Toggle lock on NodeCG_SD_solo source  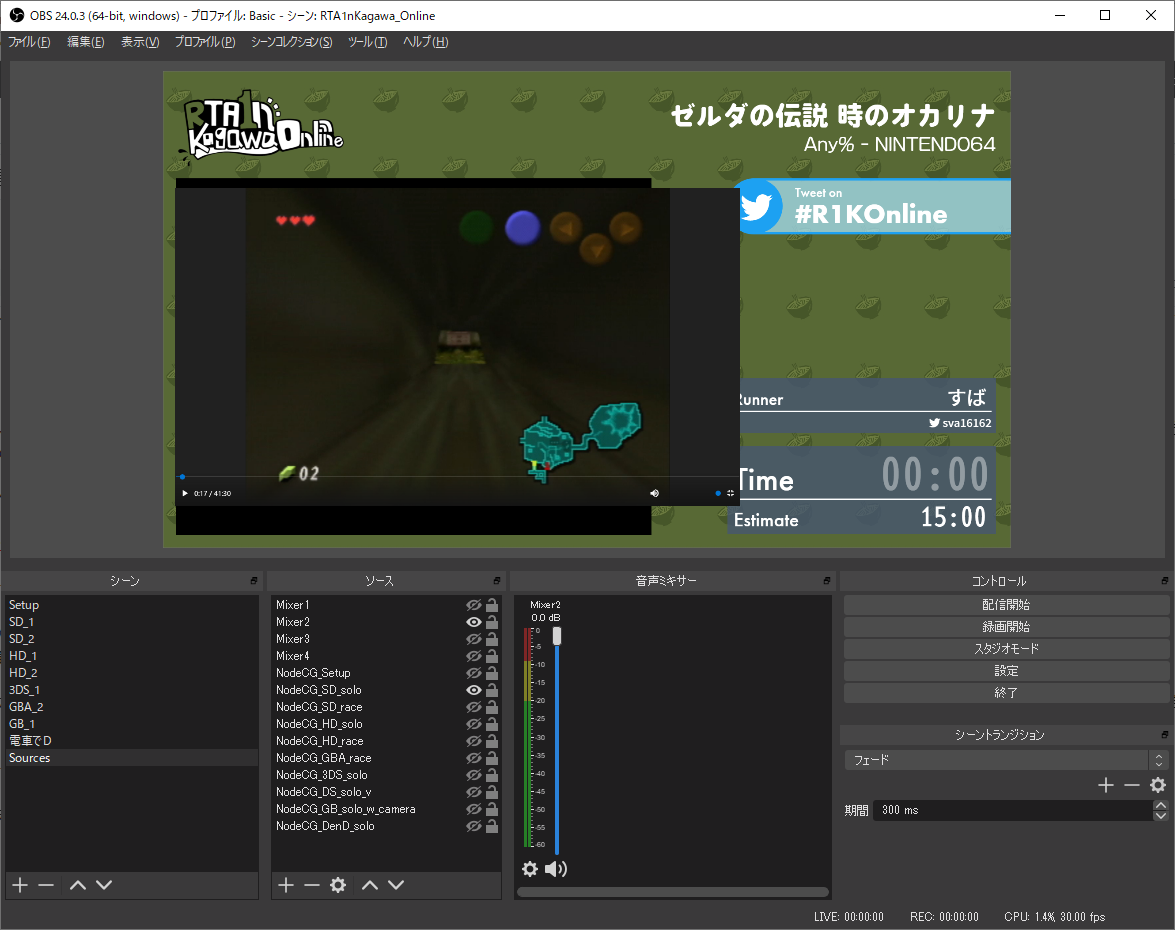[x=492, y=690]
